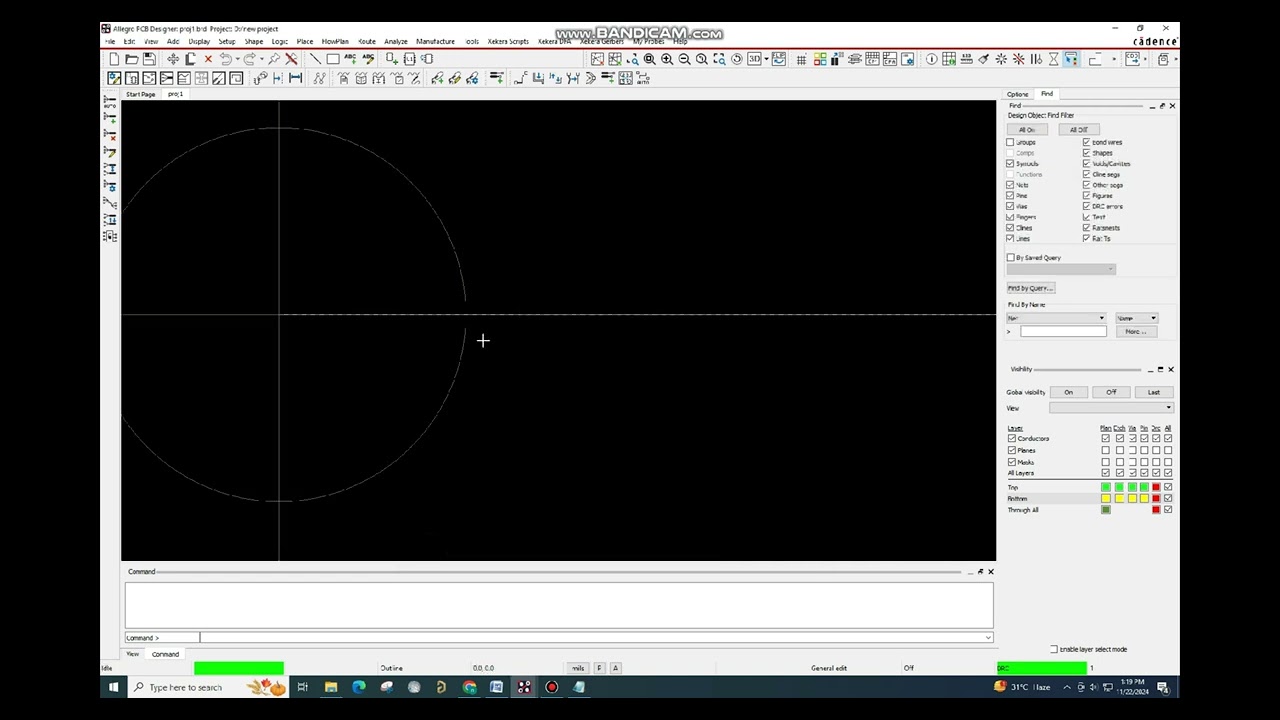Toggle the Bond wires checkbox
This screenshot has width=1280, height=720.
click(x=1086, y=142)
